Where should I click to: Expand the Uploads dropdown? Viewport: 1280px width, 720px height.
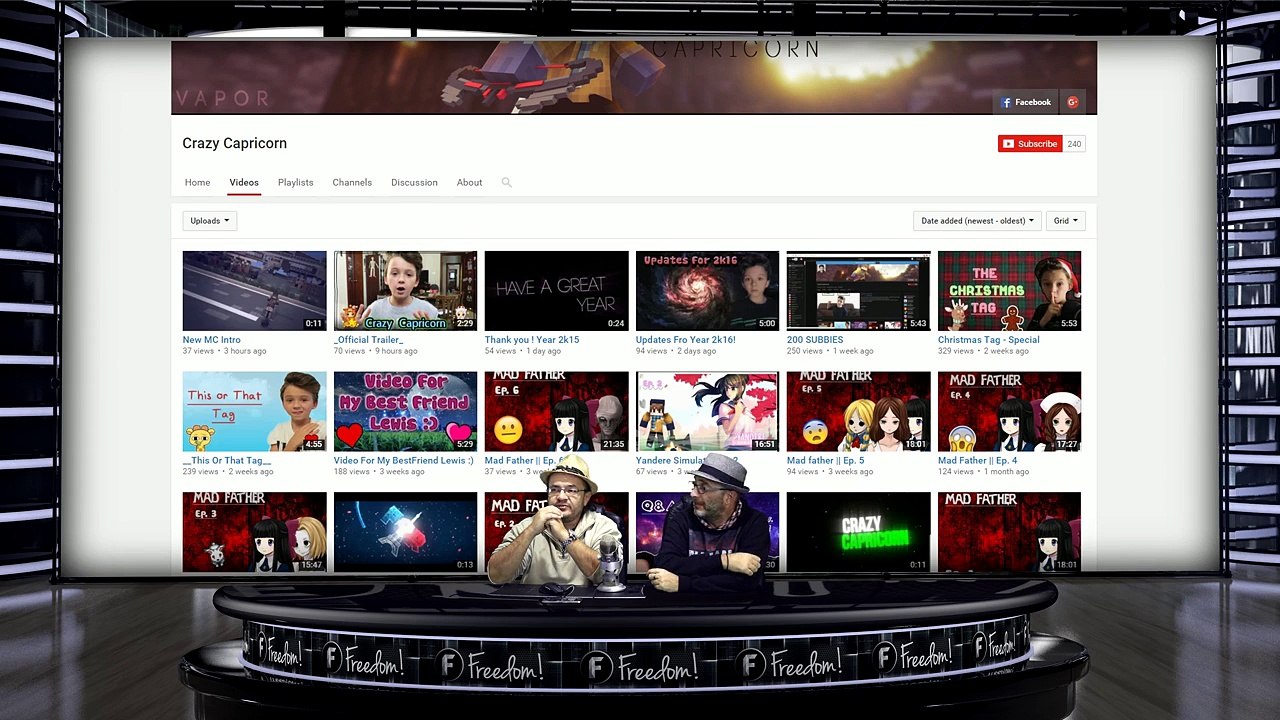210,221
